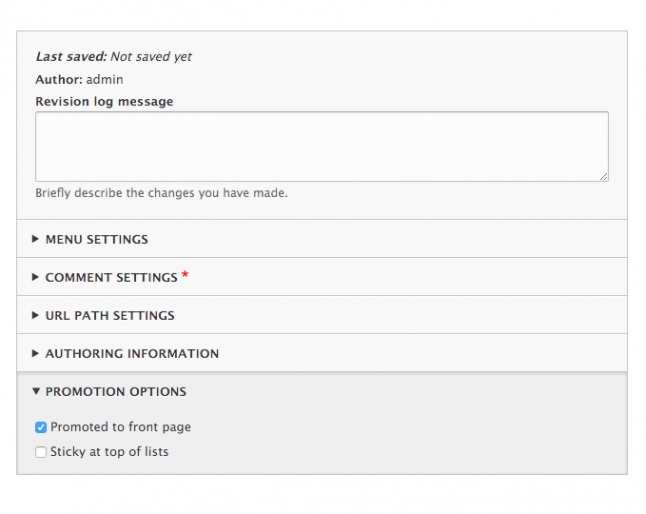Uncheck Promoted to front page checkbox
This screenshot has height=514, width=646.
tap(41, 428)
